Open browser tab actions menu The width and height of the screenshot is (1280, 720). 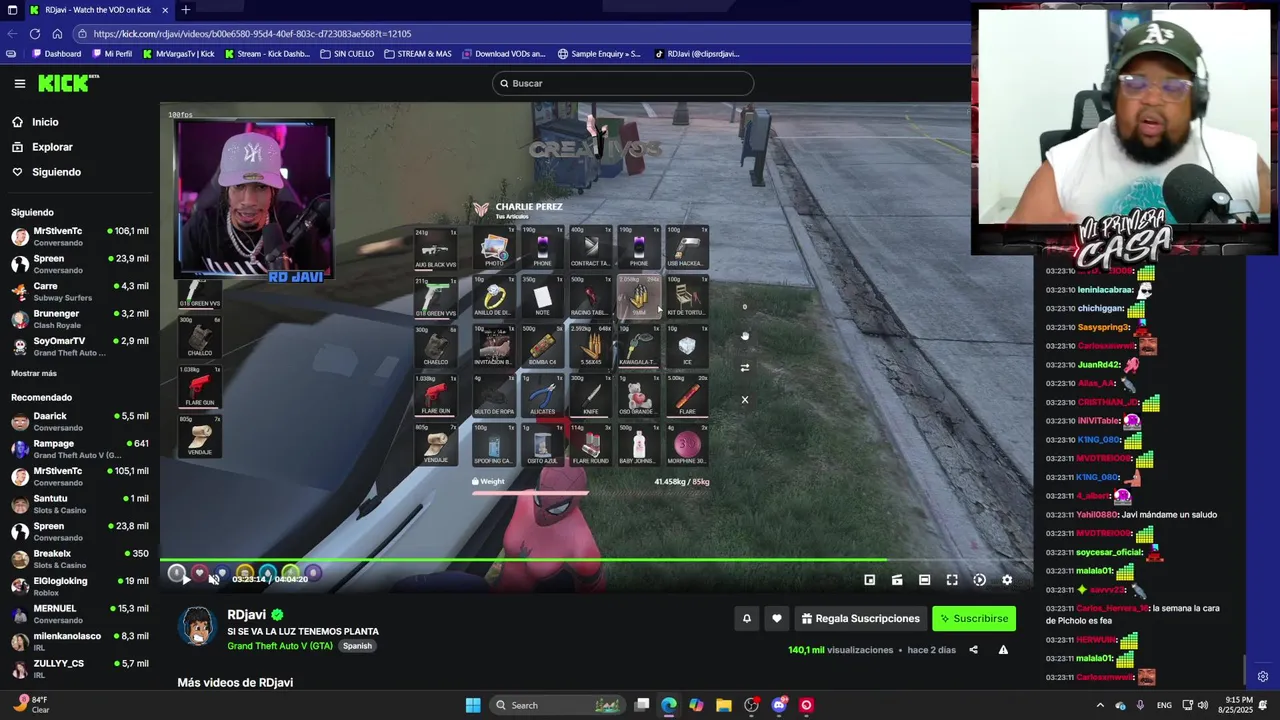pos(11,10)
